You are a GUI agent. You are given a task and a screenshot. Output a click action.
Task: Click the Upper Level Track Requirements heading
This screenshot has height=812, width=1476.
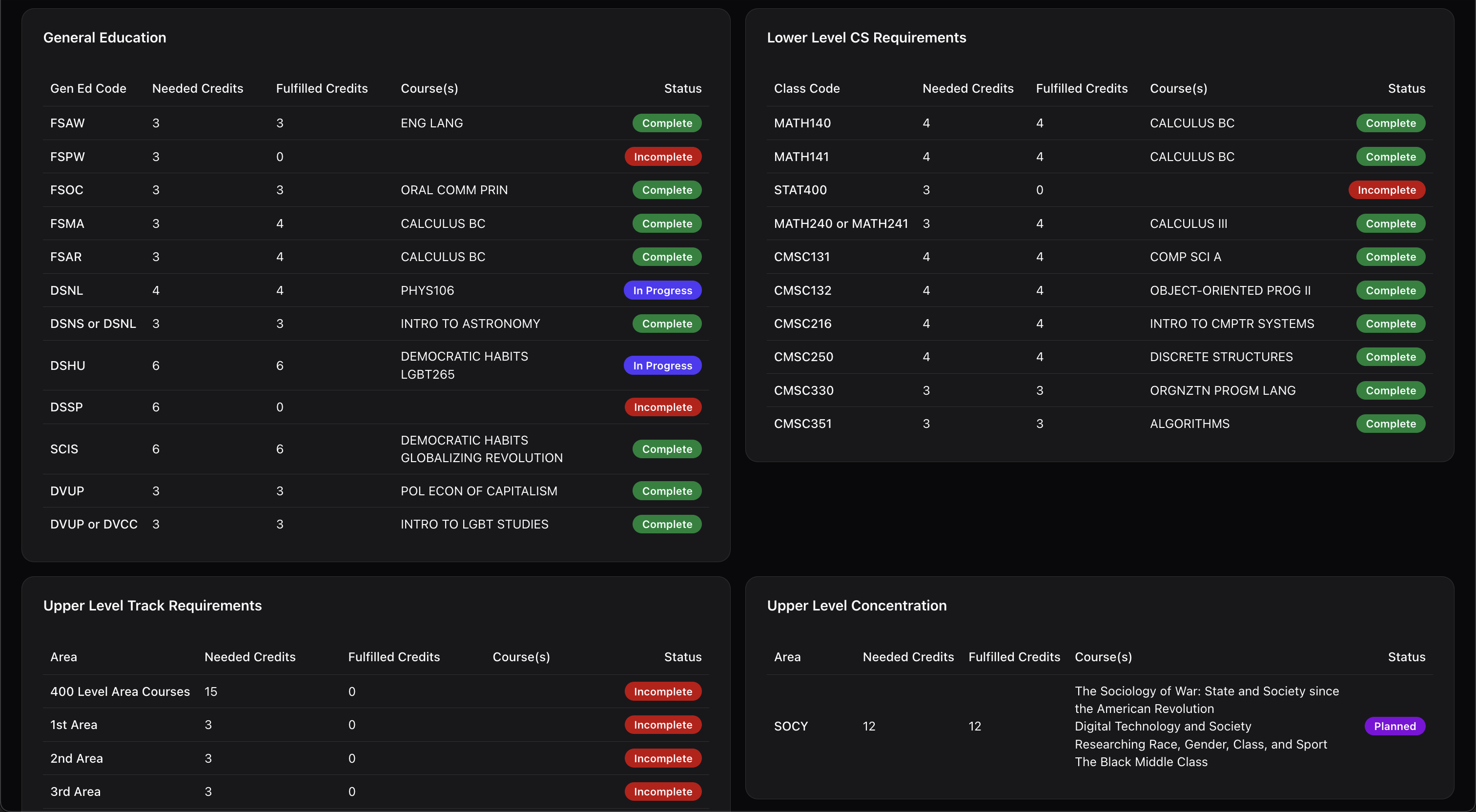(x=152, y=605)
